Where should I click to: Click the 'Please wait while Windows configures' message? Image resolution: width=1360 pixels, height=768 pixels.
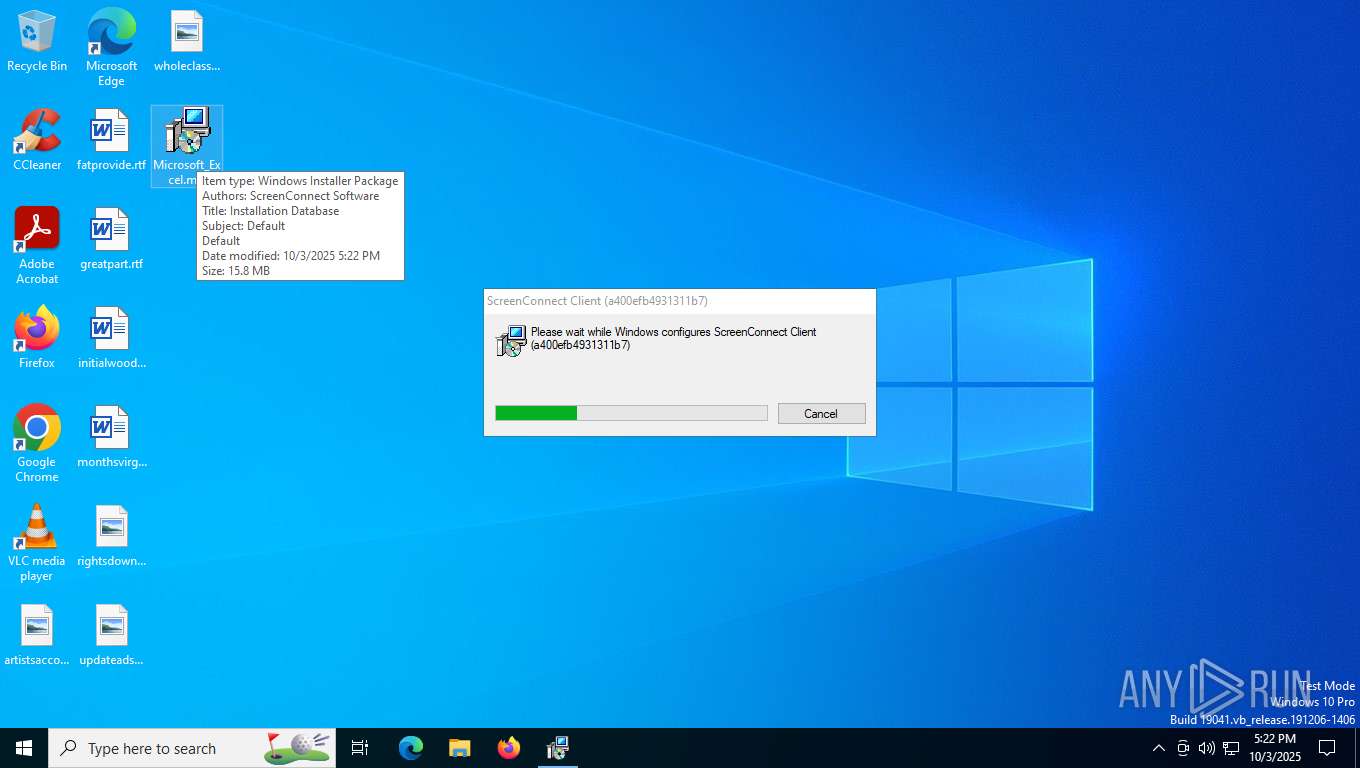pos(674,338)
